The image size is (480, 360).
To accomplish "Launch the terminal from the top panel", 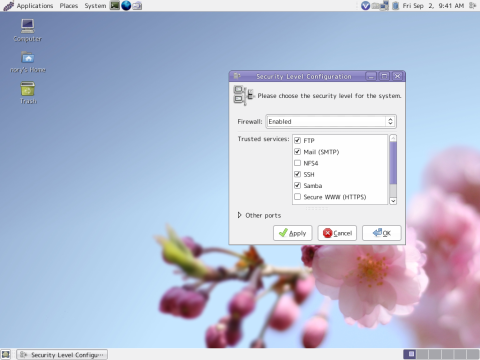I will click(x=115, y=6).
